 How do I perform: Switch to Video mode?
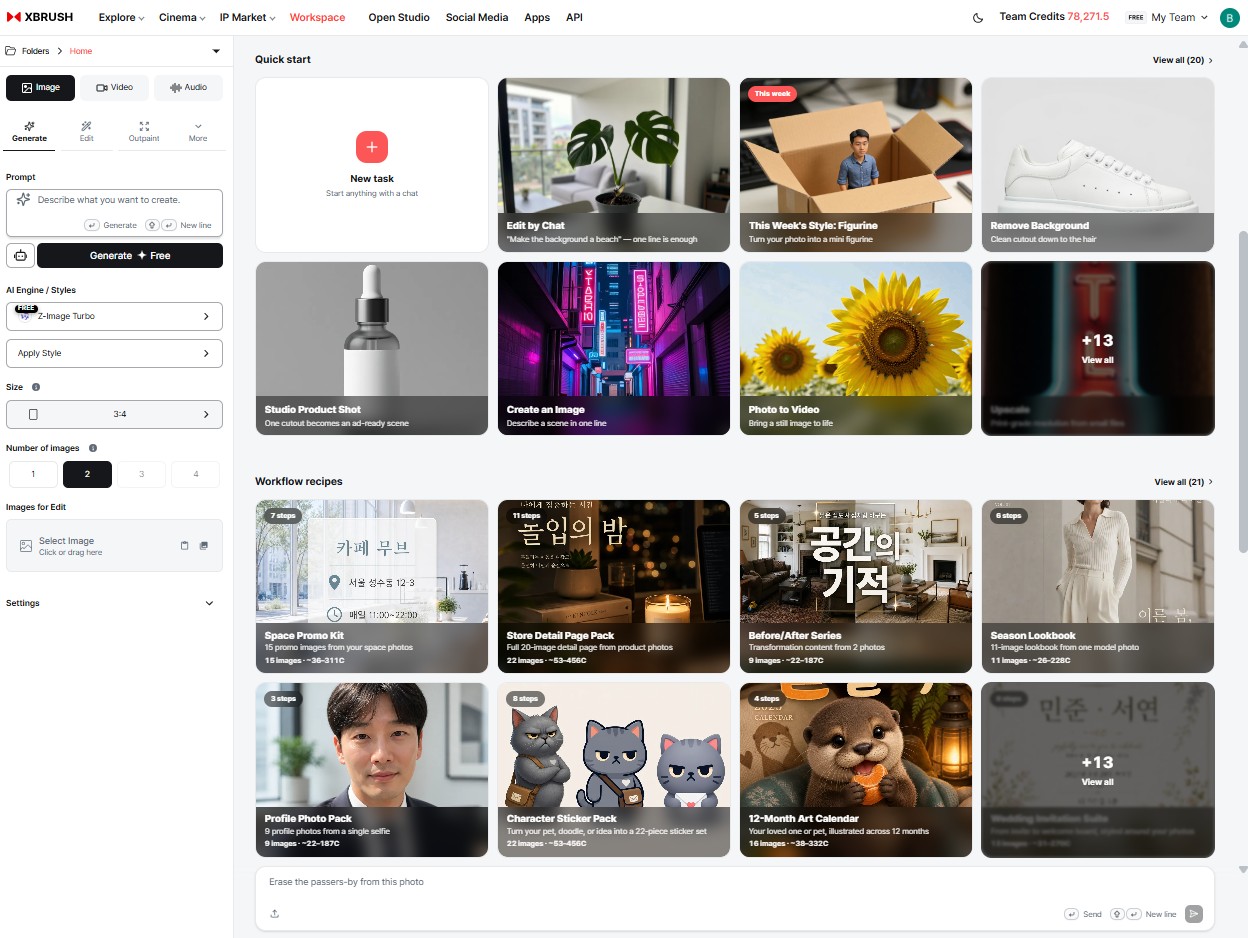[114, 87]
